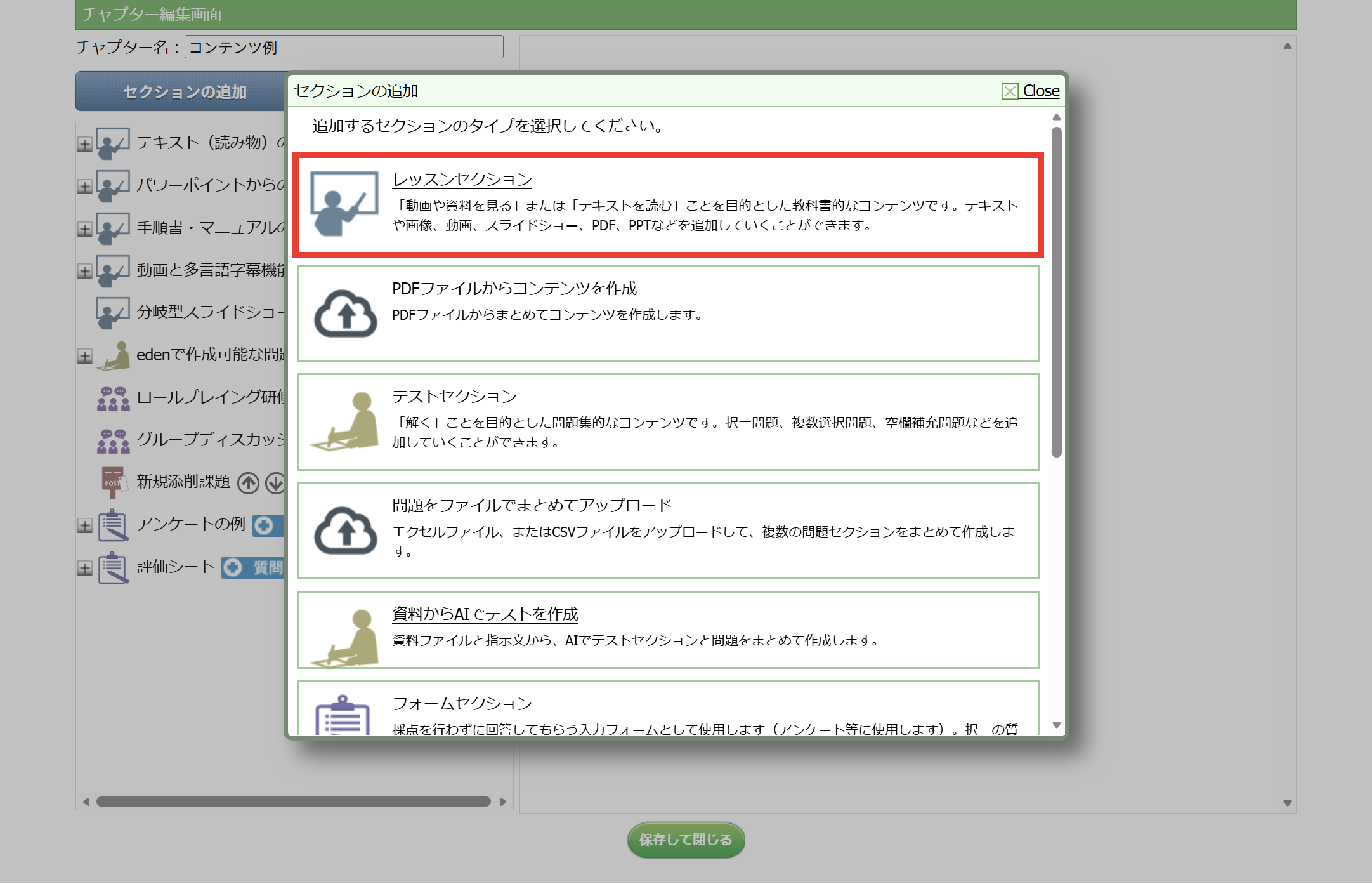
Task: Click the description PDFファイルからまとめてコンテンツを作成します。
Action: 547,315
